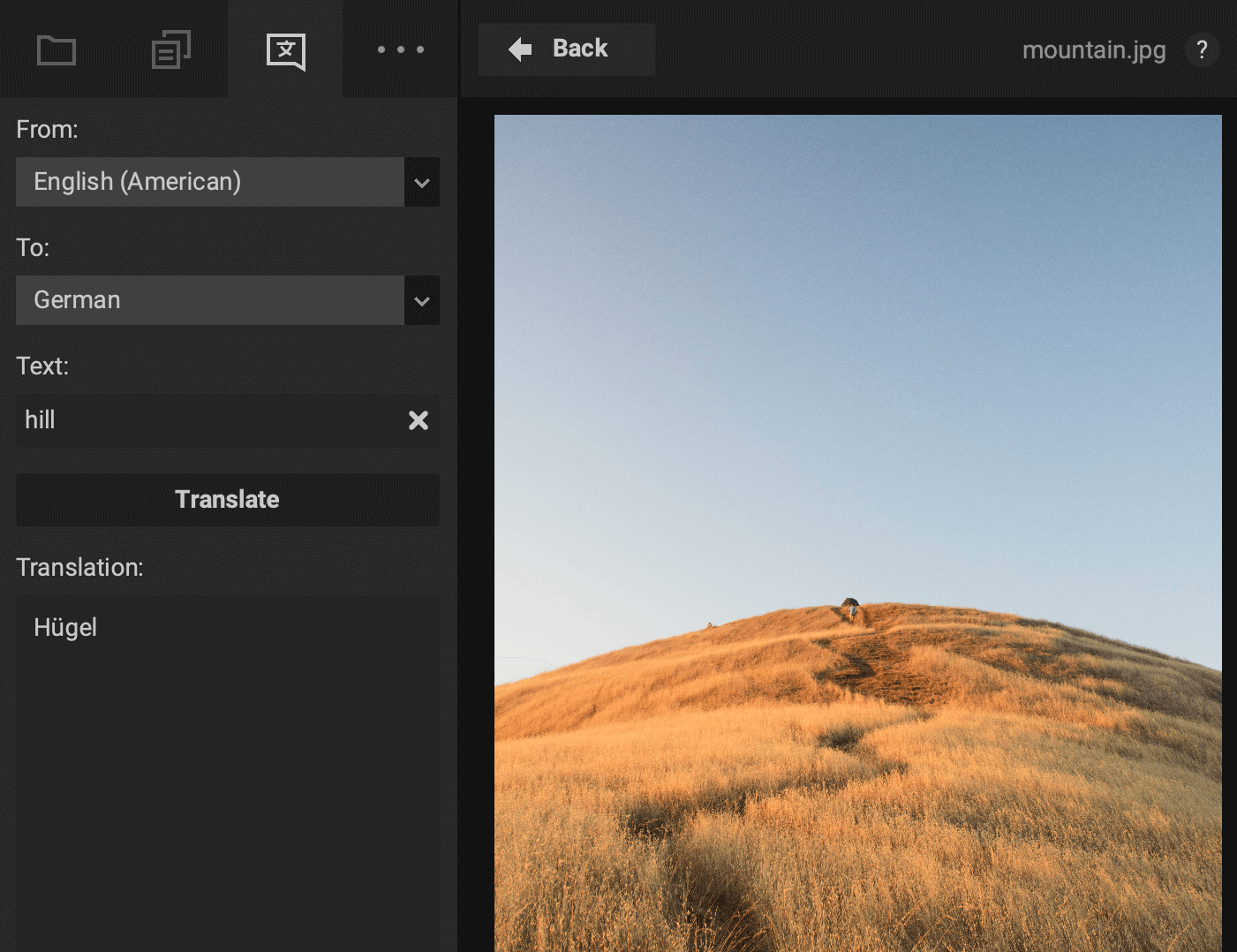
Task: Click empty area of the translation output box
Action: [x=227, y=795]
